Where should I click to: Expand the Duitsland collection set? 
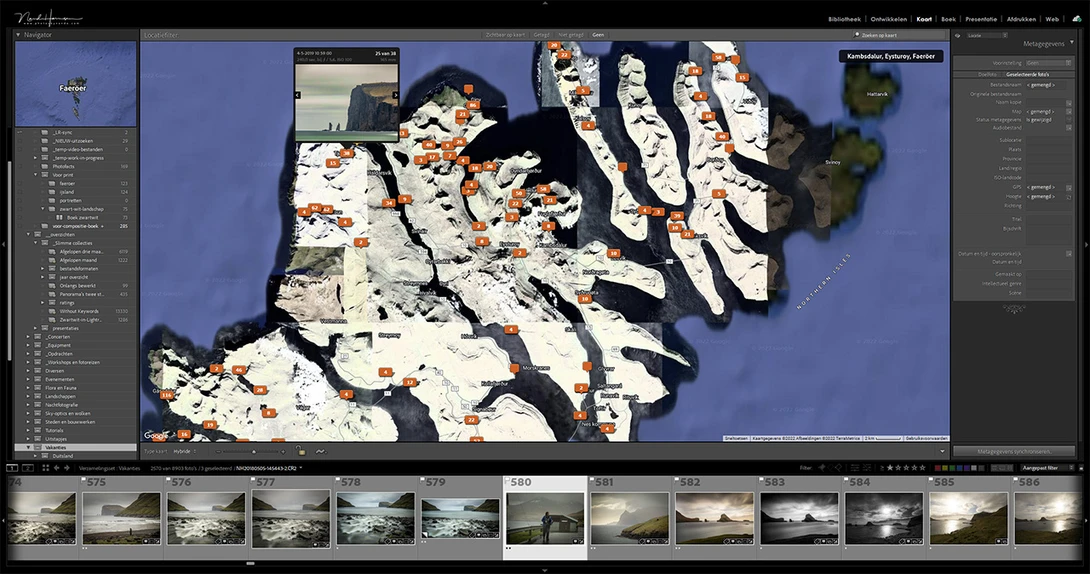pos(35,456)
